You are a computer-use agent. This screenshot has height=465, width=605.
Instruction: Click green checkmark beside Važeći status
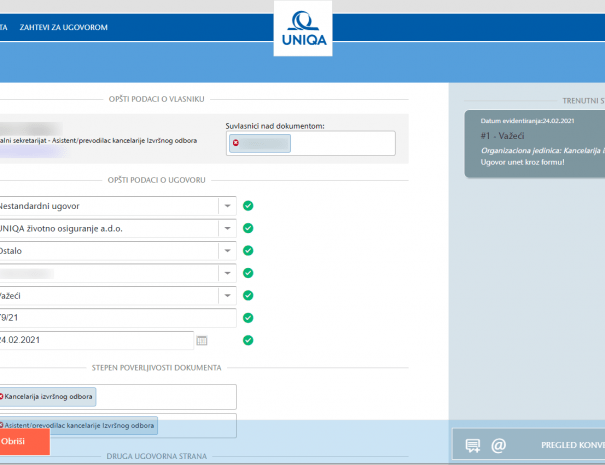[248, 295]
